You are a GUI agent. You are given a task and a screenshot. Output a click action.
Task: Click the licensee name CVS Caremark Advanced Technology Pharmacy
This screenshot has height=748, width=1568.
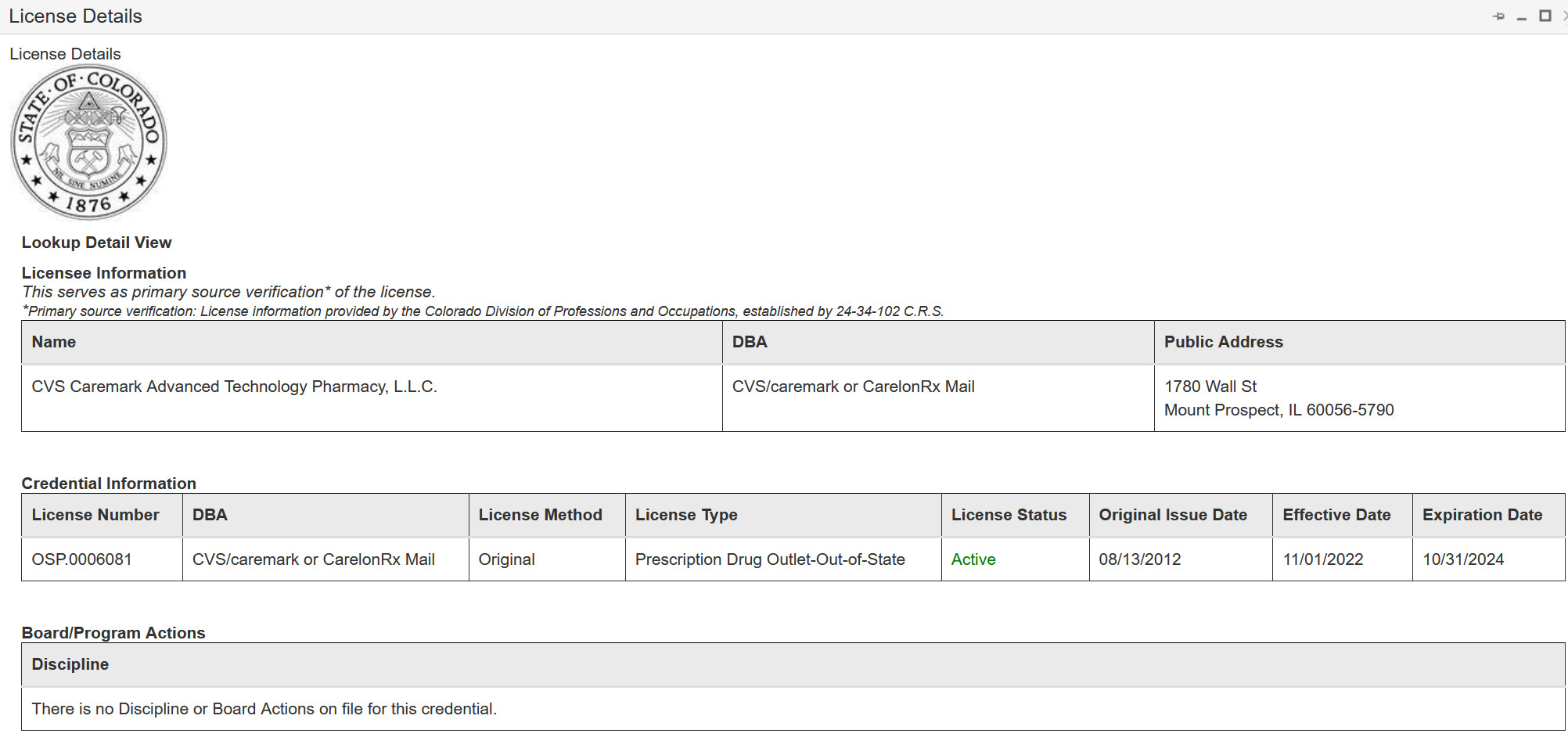click(x=234, y=387)
